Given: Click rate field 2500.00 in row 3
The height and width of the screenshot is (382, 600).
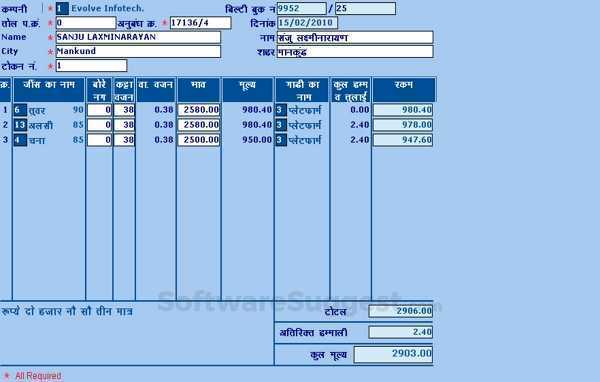Looking at the screenshot, I should [x=199, y=140].
